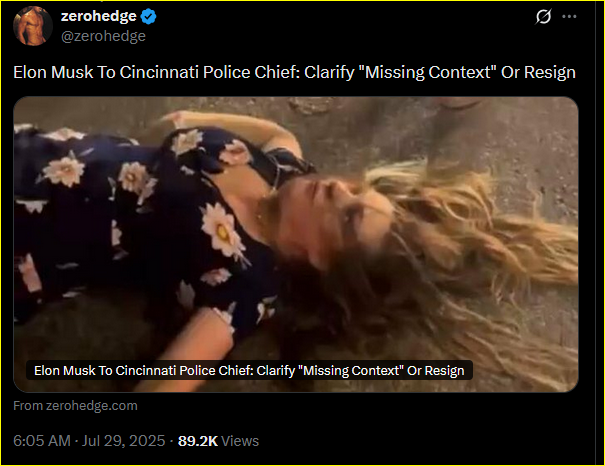Open the article preview image card
This screenshot has width=605, height=466.
tap(296, 244)
